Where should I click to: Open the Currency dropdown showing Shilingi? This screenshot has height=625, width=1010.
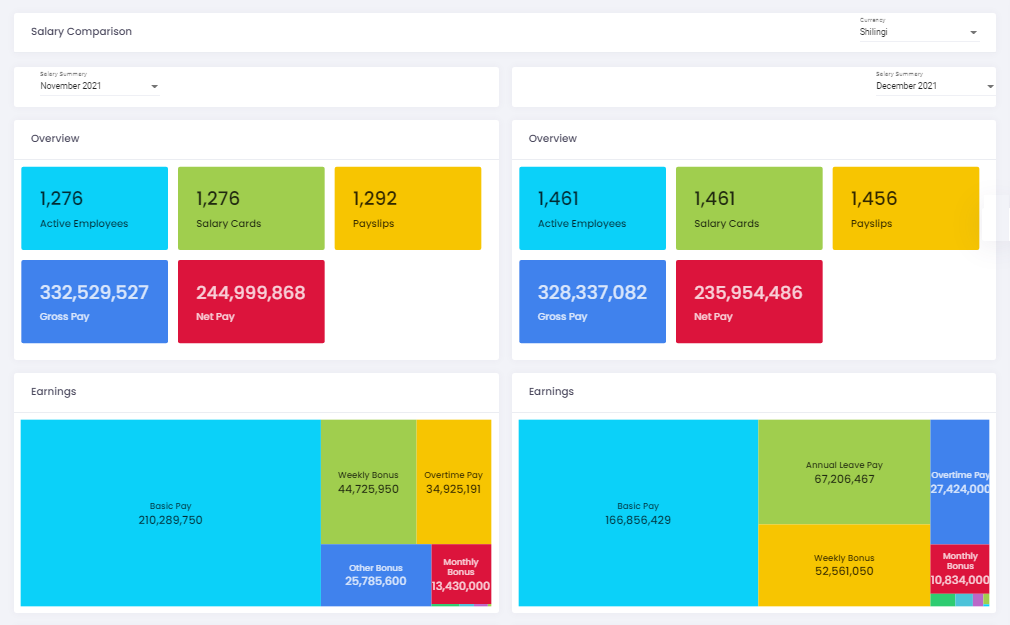click(x=919, y=32)
